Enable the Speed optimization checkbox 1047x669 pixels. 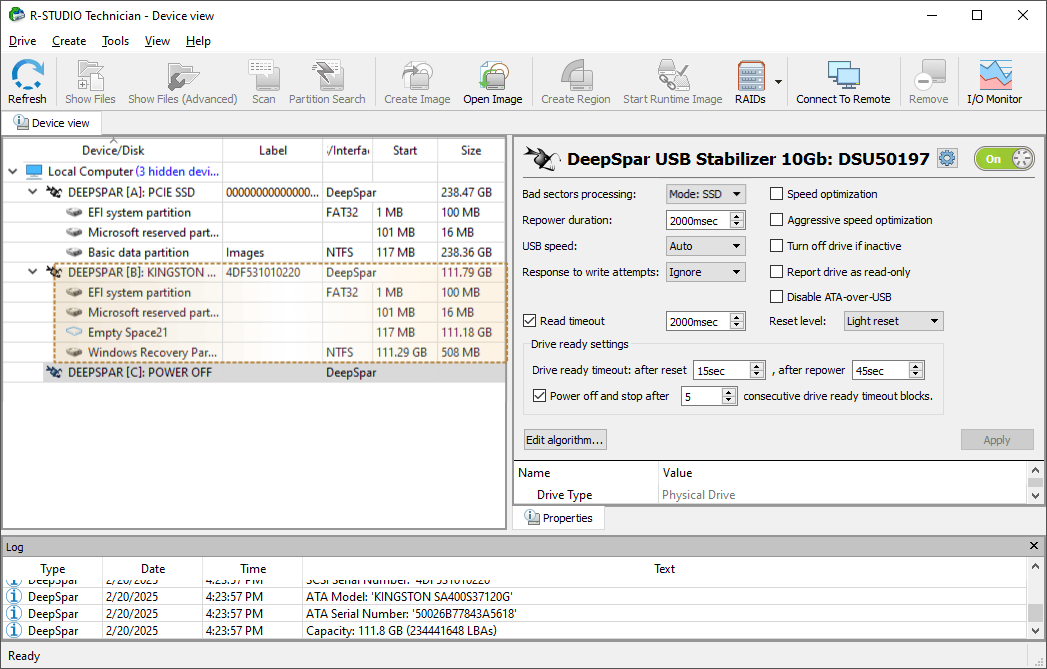point(777,194)
